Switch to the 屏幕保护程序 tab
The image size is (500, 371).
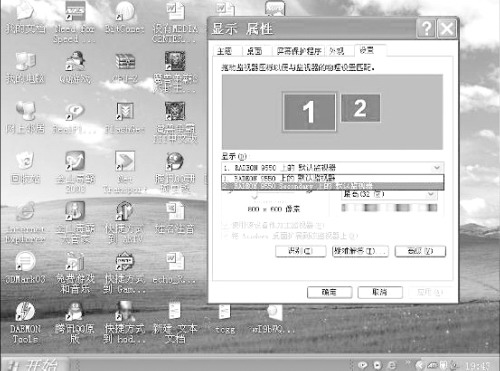point(299,51)
